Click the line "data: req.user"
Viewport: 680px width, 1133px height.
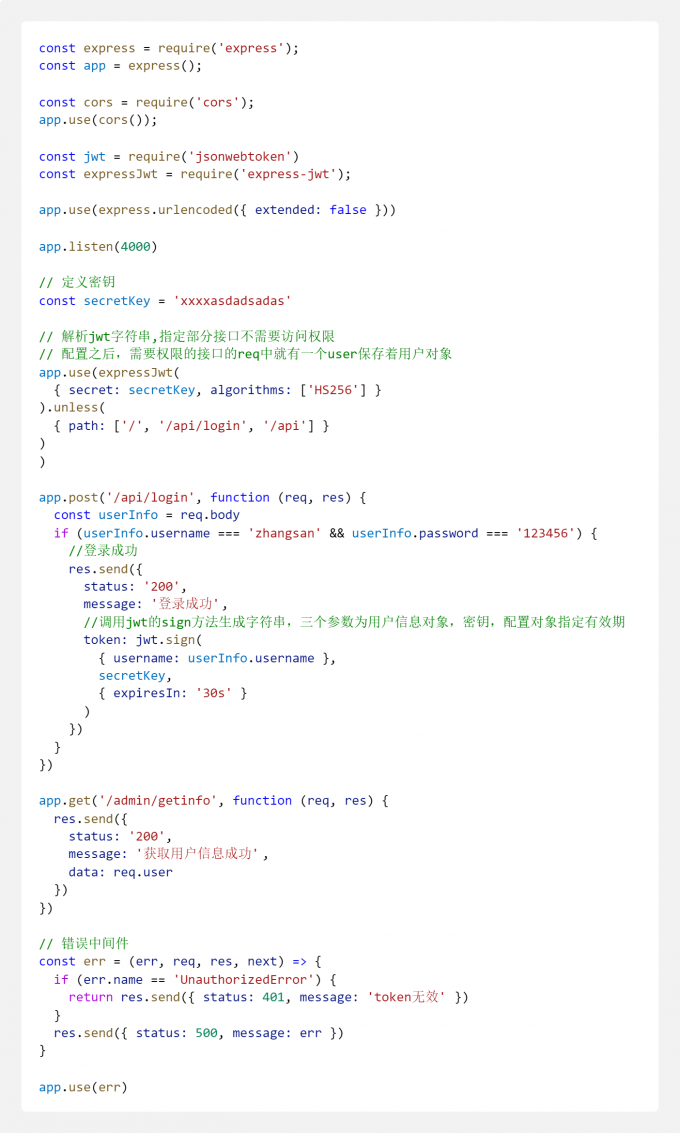click(x=121, y=872)
